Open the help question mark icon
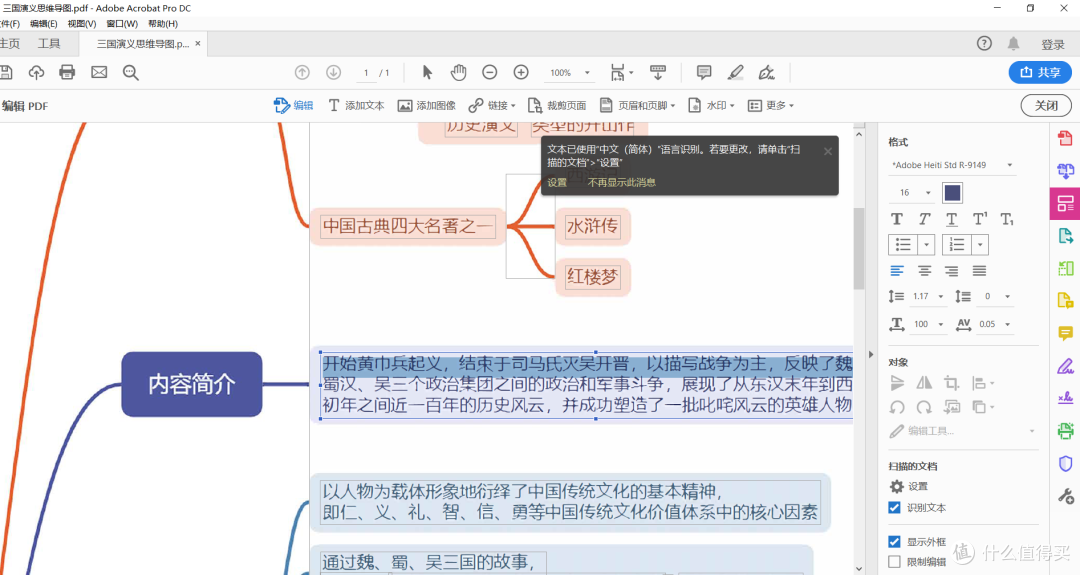The width and height of the screenshot is (1080, 575). (x=984, y=43)
